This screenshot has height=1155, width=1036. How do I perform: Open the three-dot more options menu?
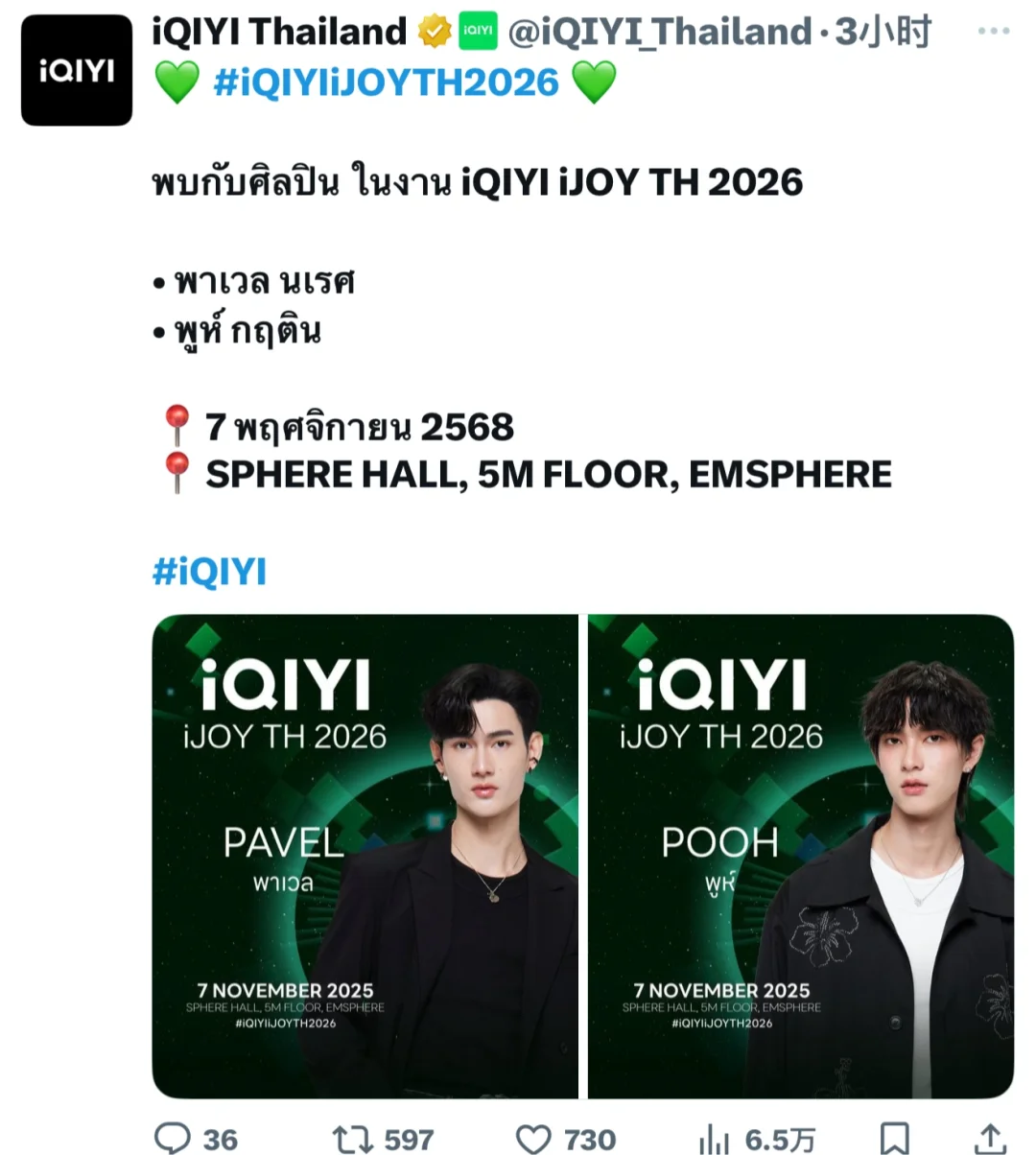click(x=994, y=31)
